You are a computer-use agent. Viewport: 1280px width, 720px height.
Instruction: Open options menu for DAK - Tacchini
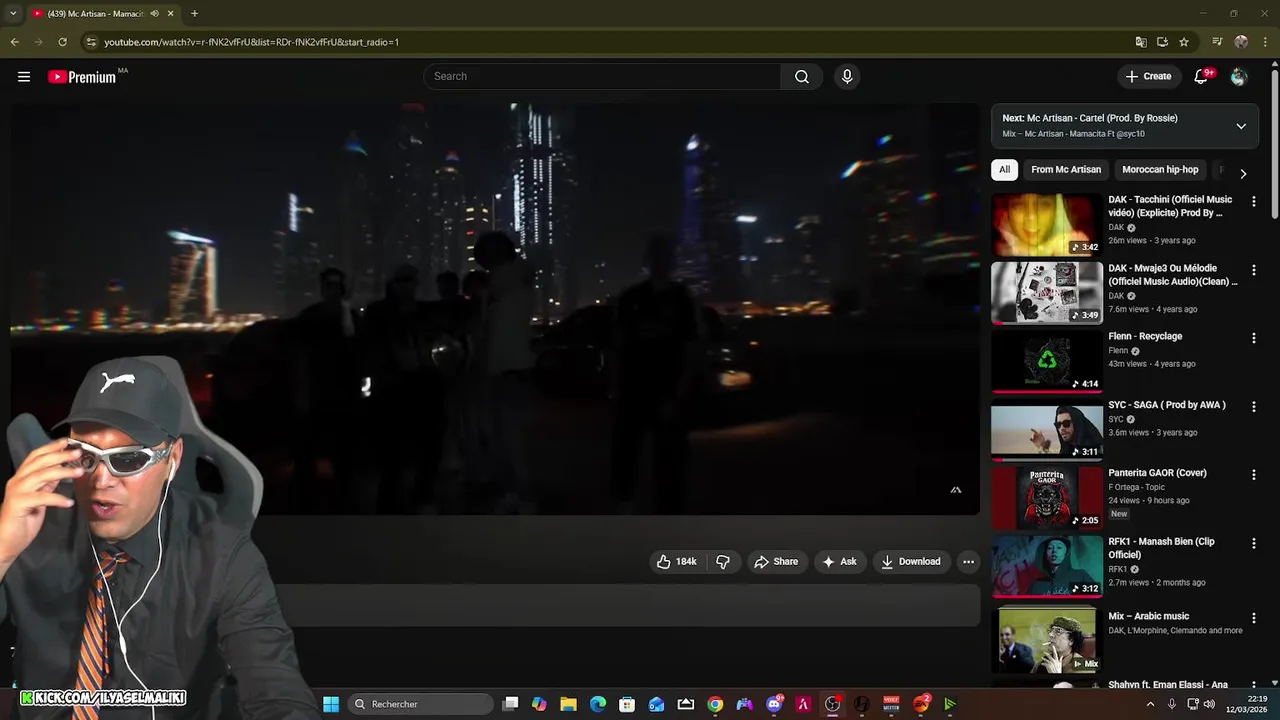click(x=1253, y=202)
